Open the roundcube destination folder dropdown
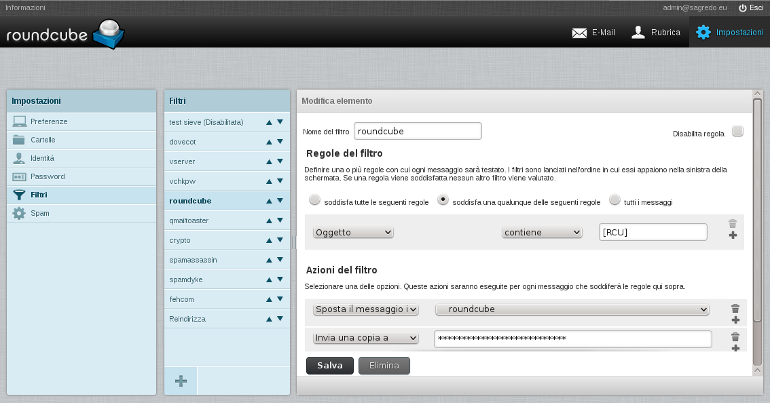Image resolution: width=770 pixels, height=403 pixels. [x=572, y=309]
